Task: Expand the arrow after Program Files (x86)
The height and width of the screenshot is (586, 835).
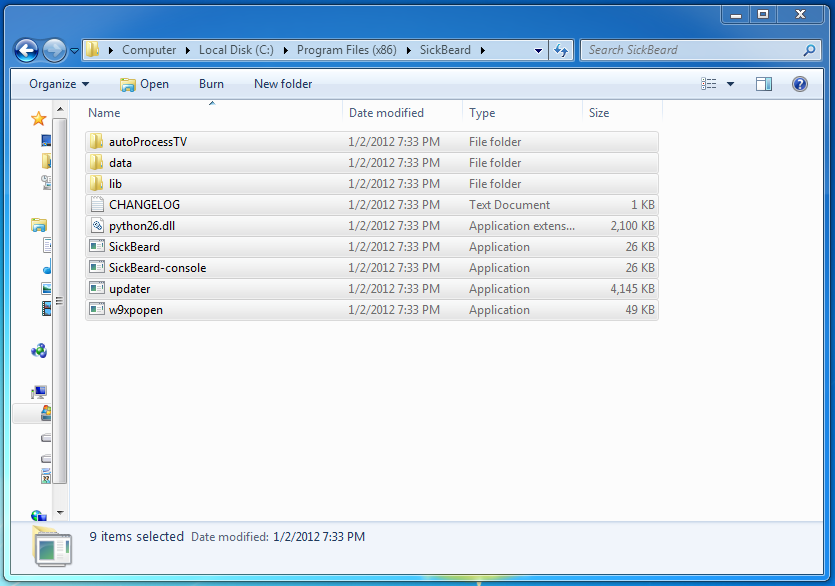Action: (x=409, y=50)
